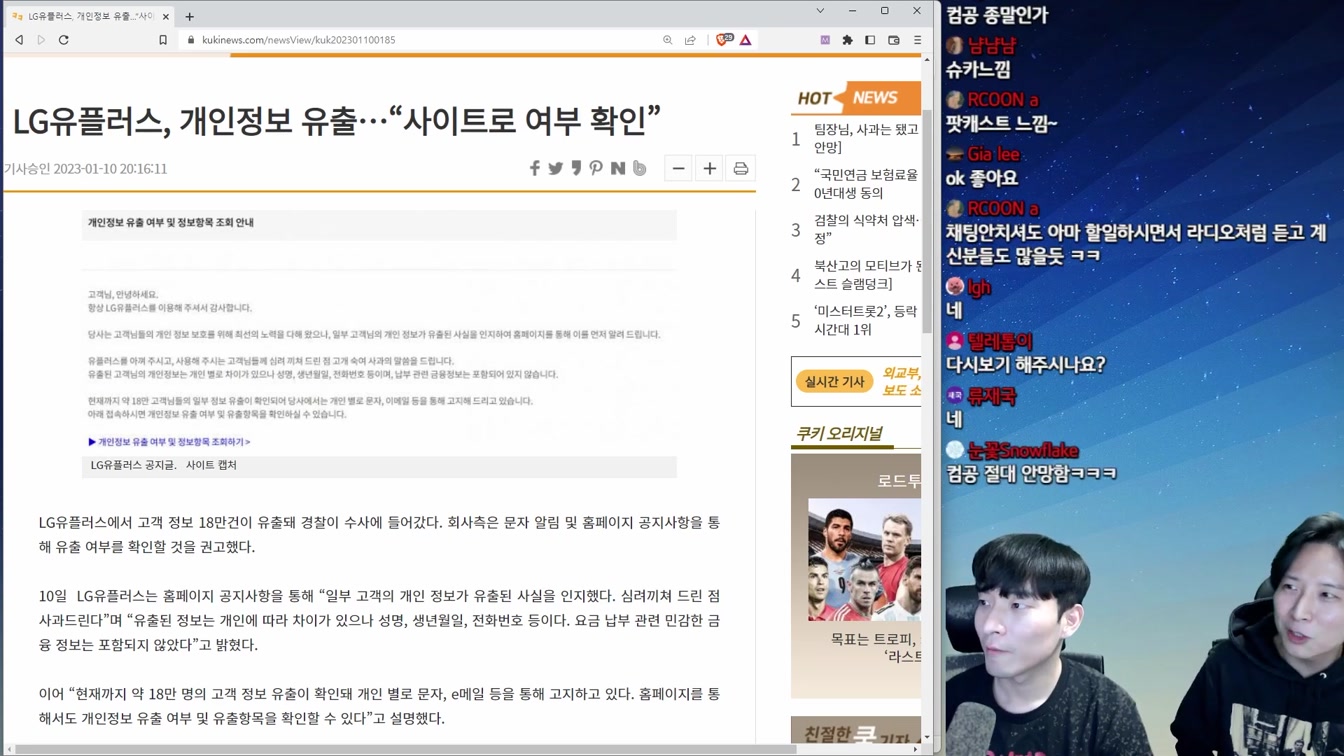Click the lock icon beside the URL

click(191, 40)
